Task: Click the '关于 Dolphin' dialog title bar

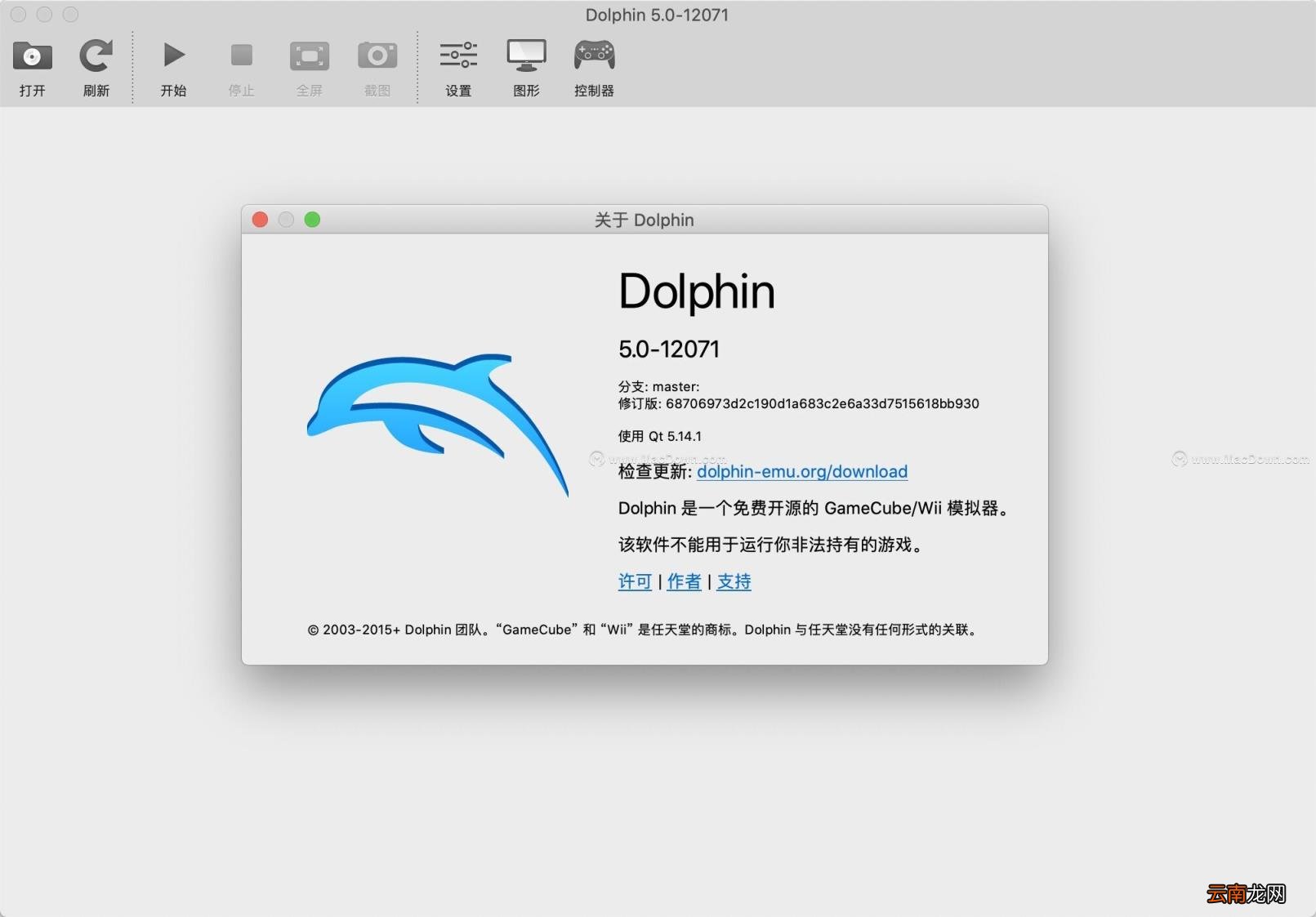Action: coord(645,220)
